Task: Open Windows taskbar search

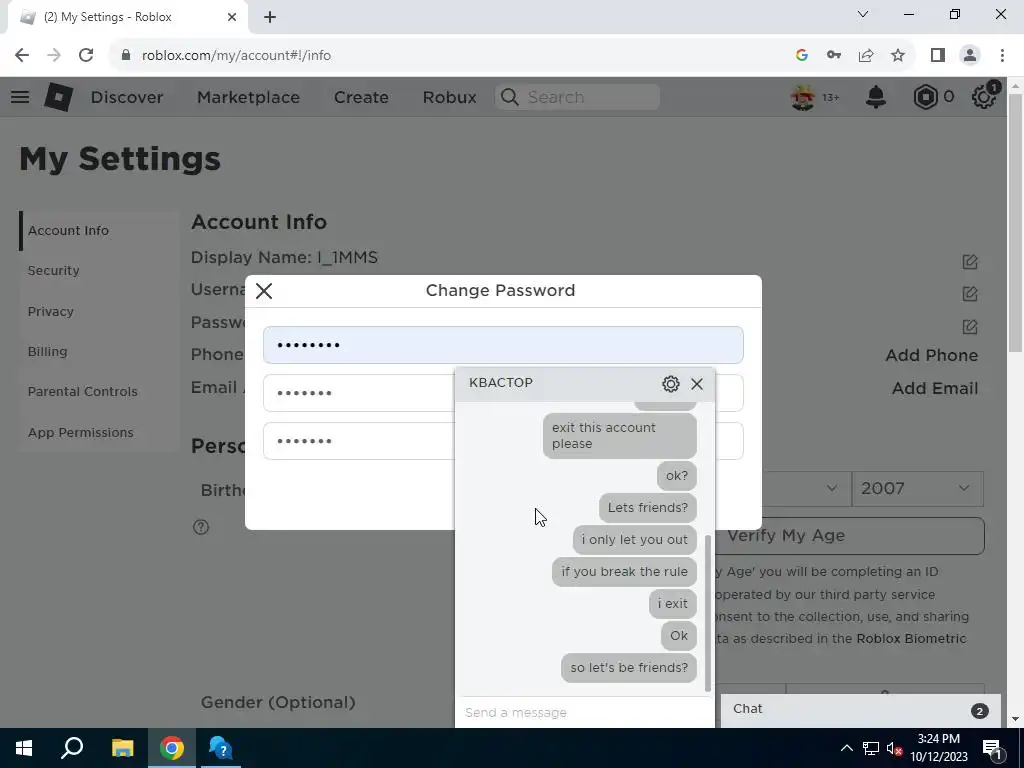Action: pos(72,748)
